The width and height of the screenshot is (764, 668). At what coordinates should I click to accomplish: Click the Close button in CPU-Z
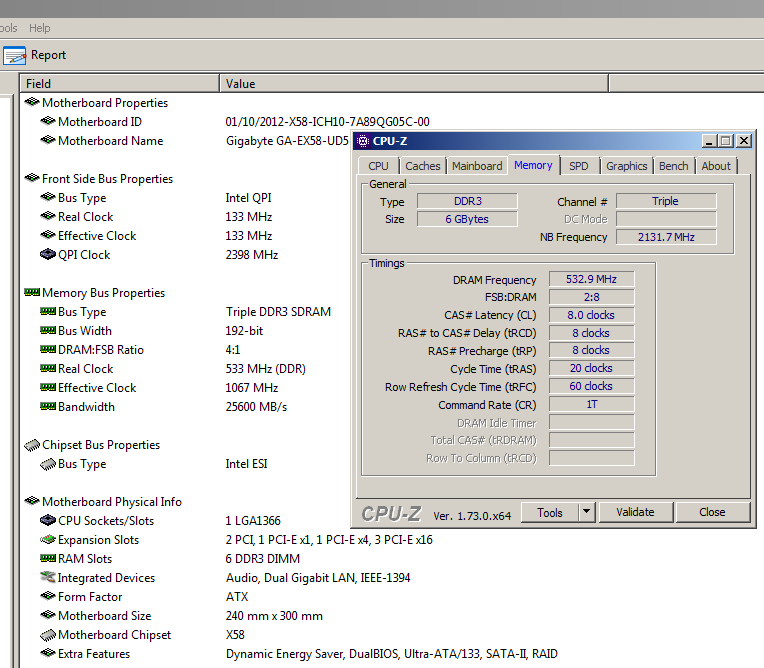[712, 512]
